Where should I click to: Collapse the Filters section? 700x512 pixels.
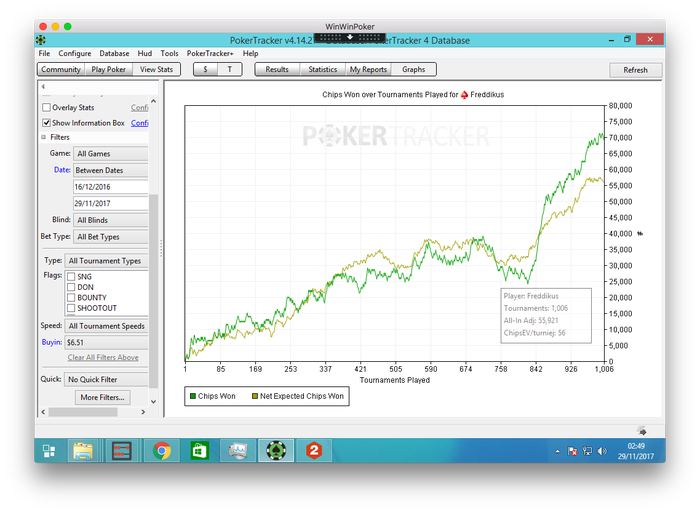point(44,137)
